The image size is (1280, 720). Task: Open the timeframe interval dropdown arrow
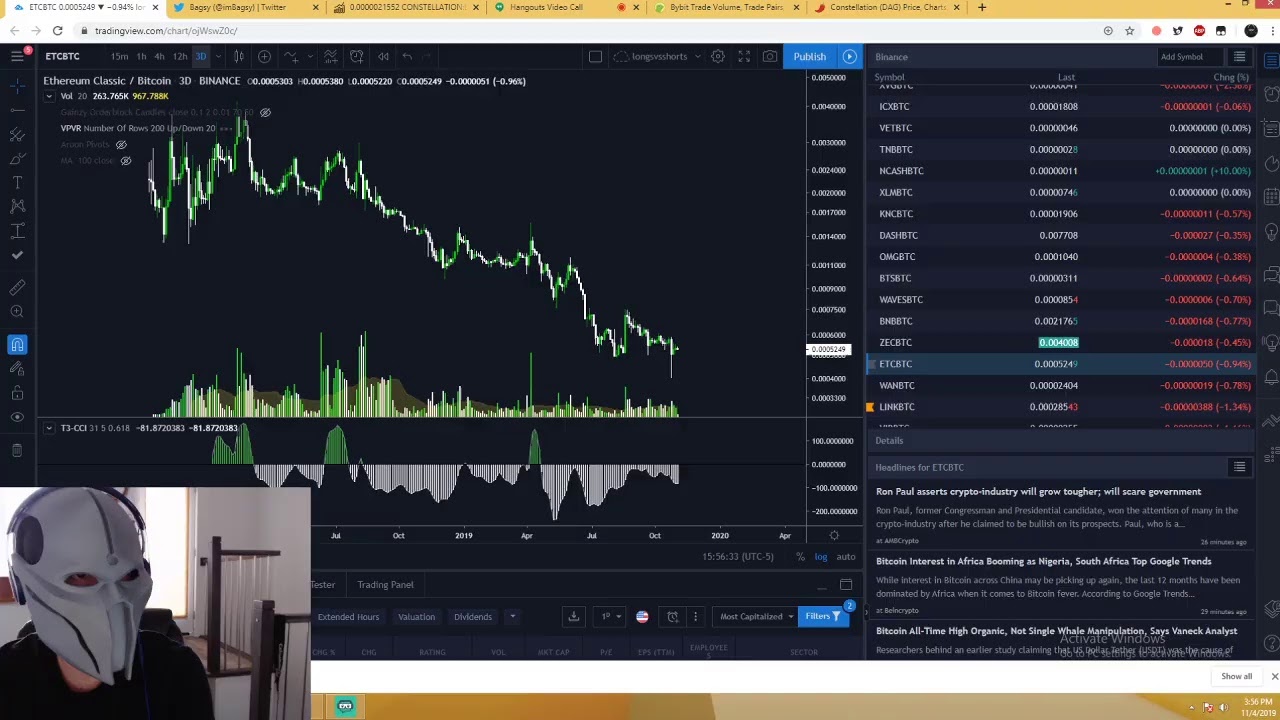[x=218, y=56]
